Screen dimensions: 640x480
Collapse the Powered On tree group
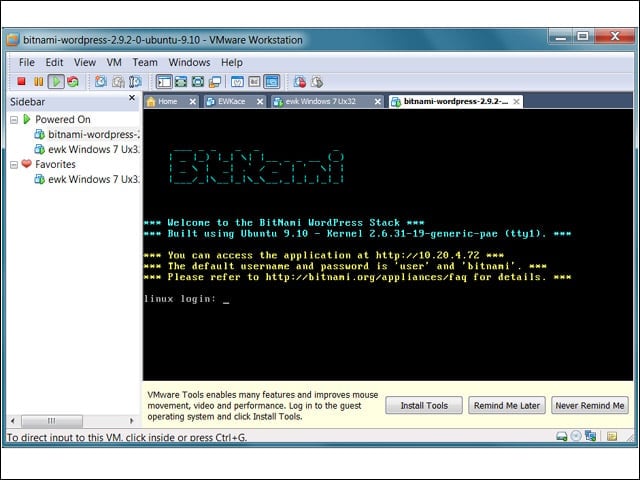pos(14,120)
